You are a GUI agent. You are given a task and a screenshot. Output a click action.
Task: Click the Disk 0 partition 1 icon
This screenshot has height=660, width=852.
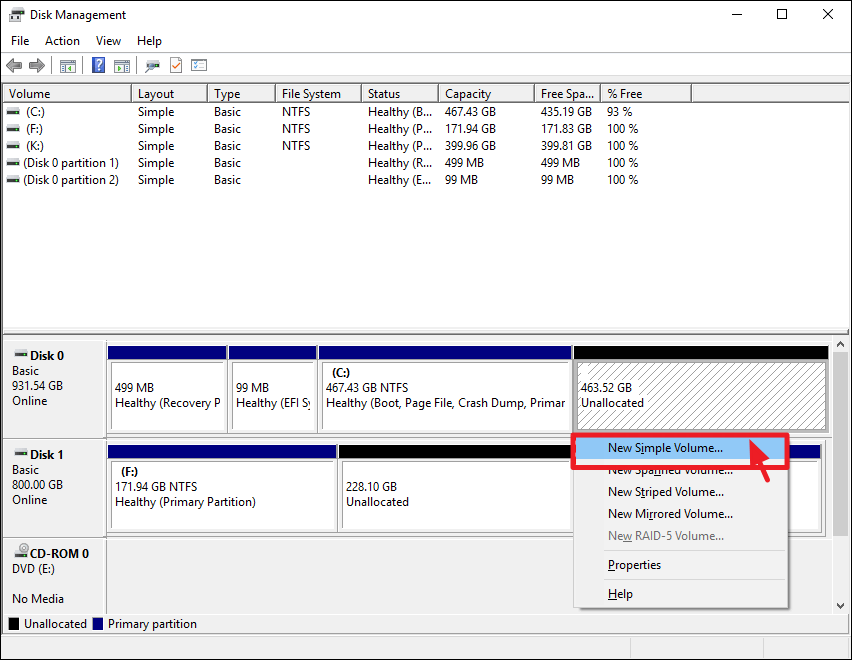(x=13, y=163)
